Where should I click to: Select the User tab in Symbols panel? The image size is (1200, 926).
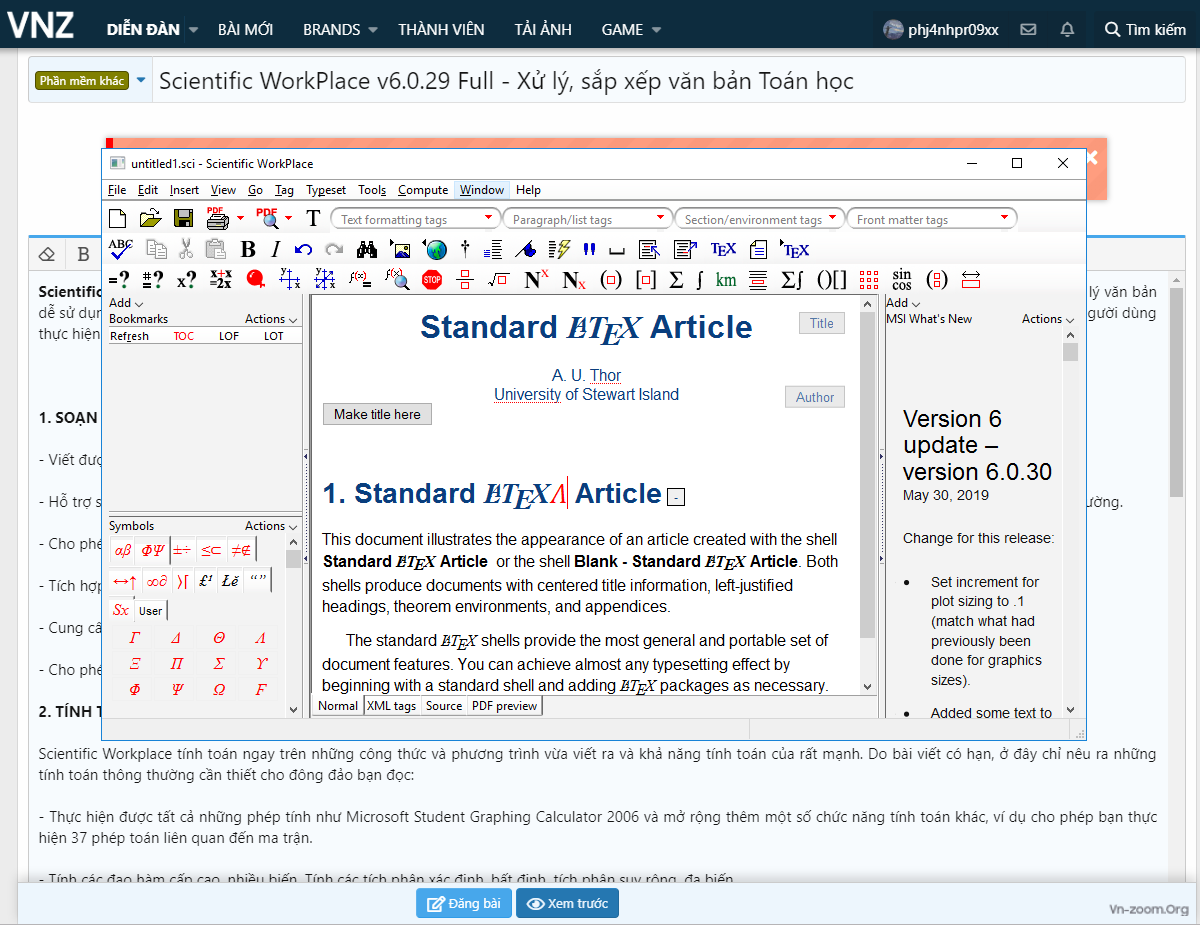pos(150,611)
